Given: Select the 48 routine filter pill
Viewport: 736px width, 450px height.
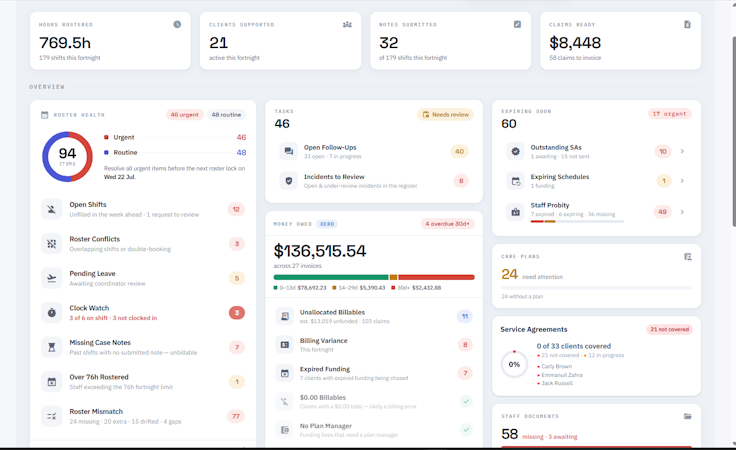Looking at the screenshot, I should (x=226, y=114).
